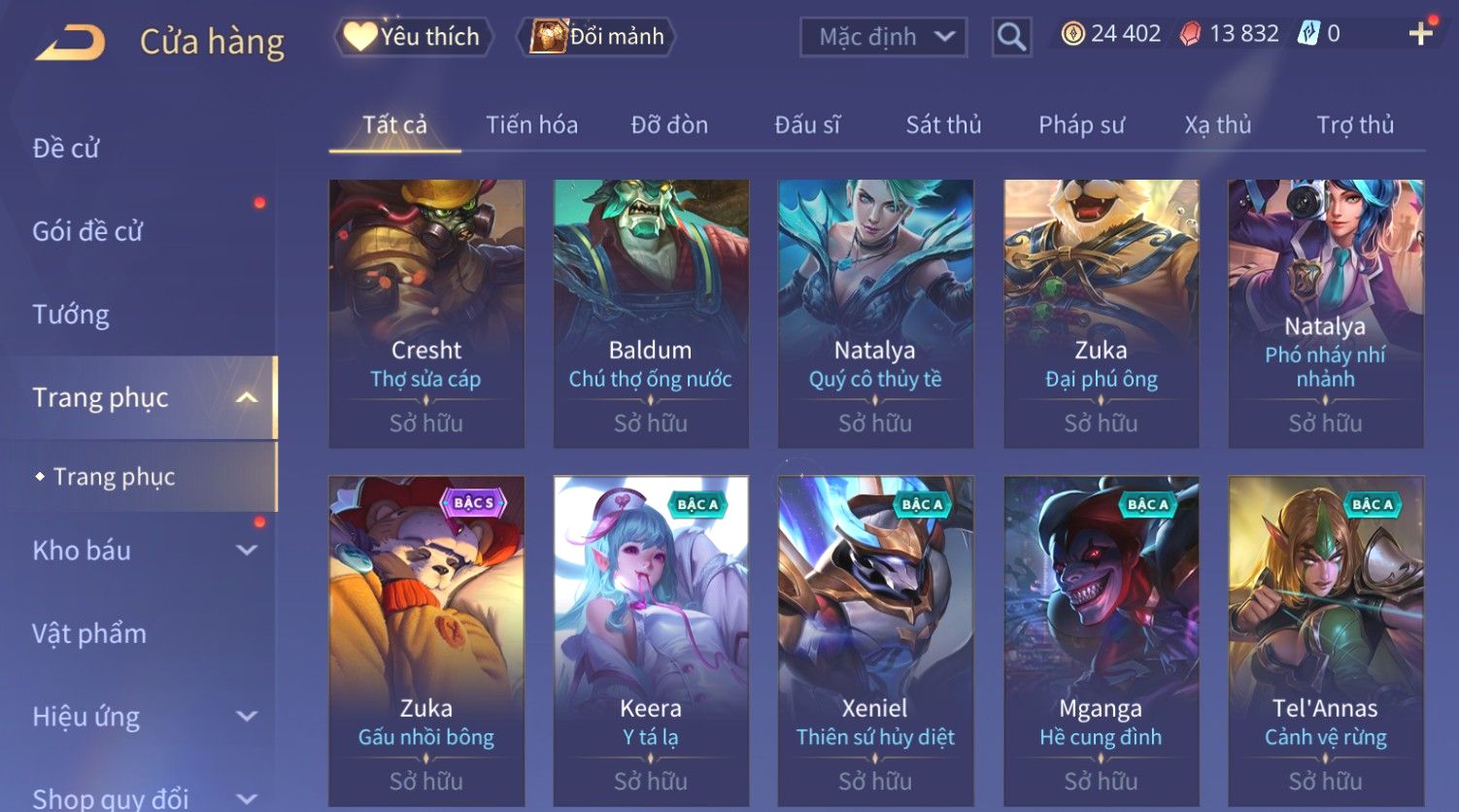Tap the plus icon to add currency
The image size is (1459, 812).
click(x=1420, y=34)
